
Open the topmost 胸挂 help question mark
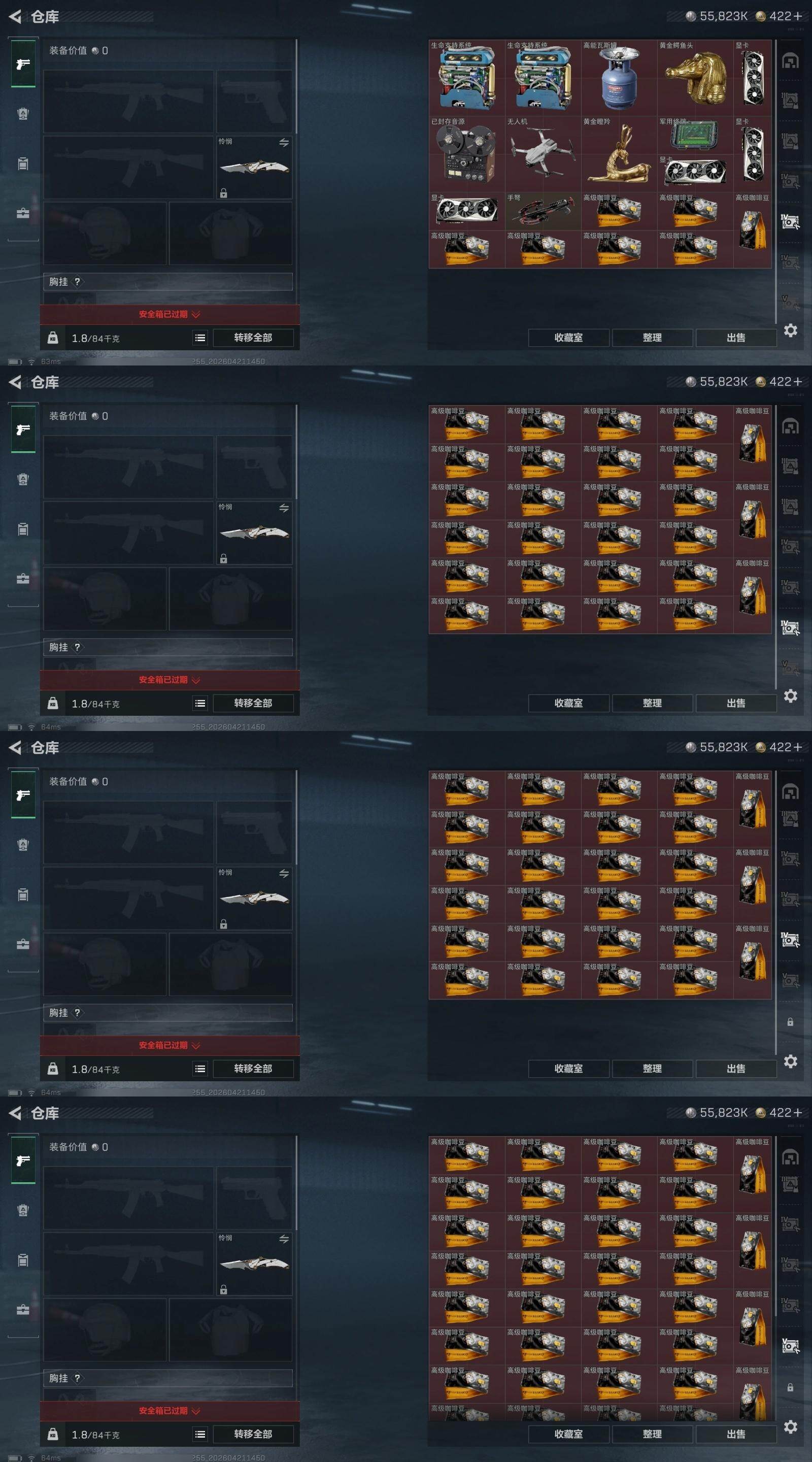tap(77, 282)
